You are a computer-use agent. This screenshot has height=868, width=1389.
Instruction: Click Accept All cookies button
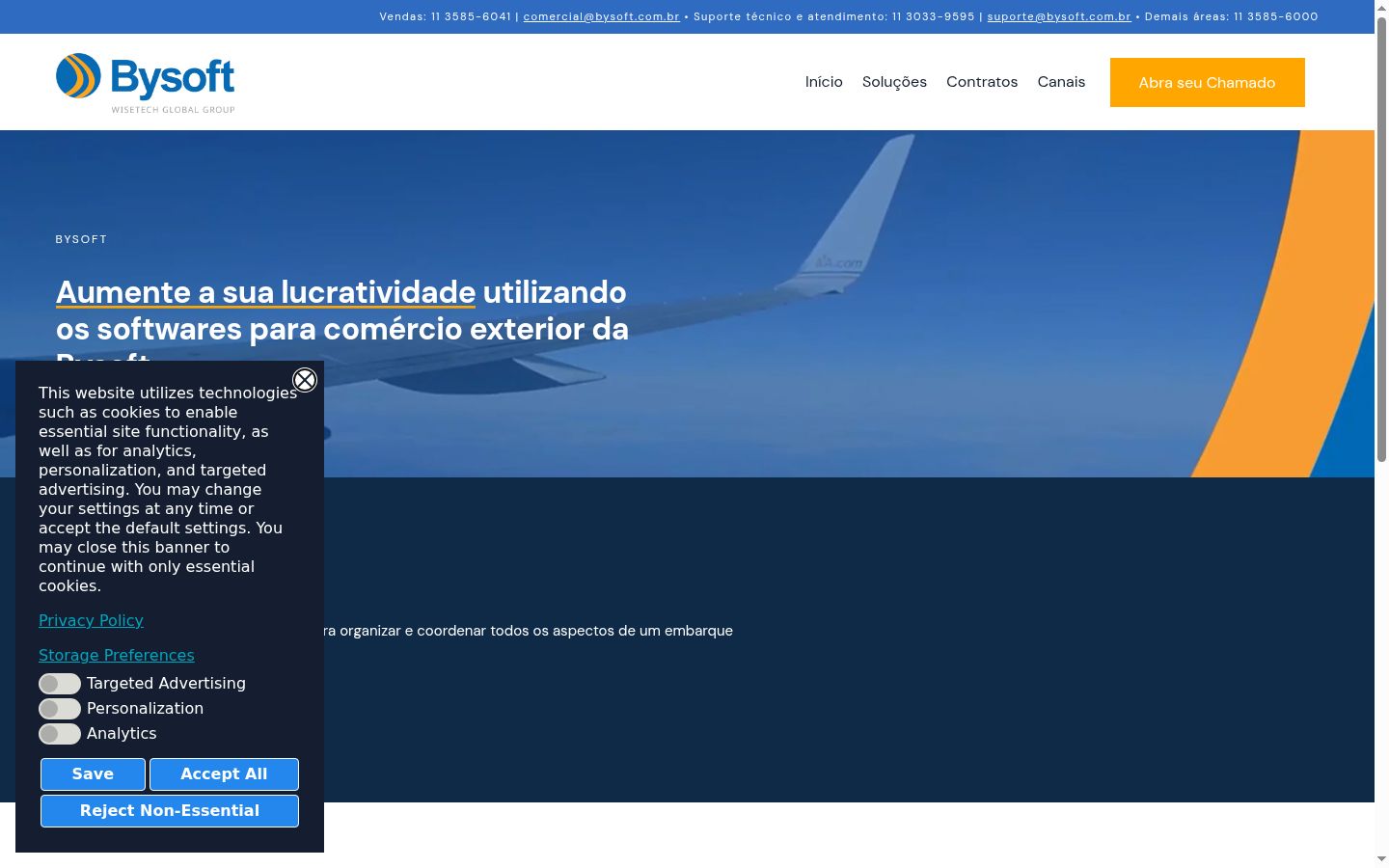[224, 774]
